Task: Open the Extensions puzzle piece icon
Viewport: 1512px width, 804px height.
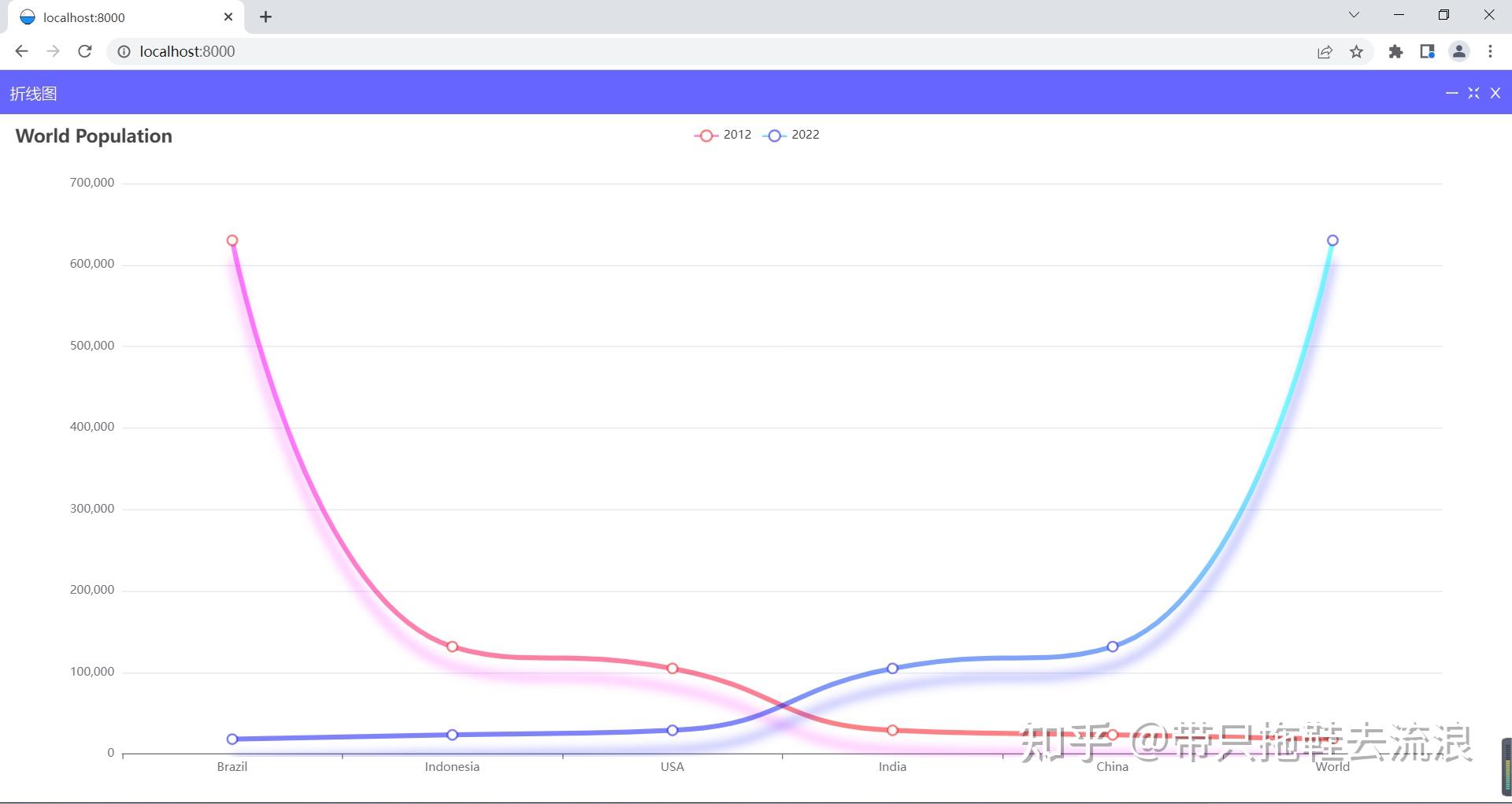Action: point(1395,51)
